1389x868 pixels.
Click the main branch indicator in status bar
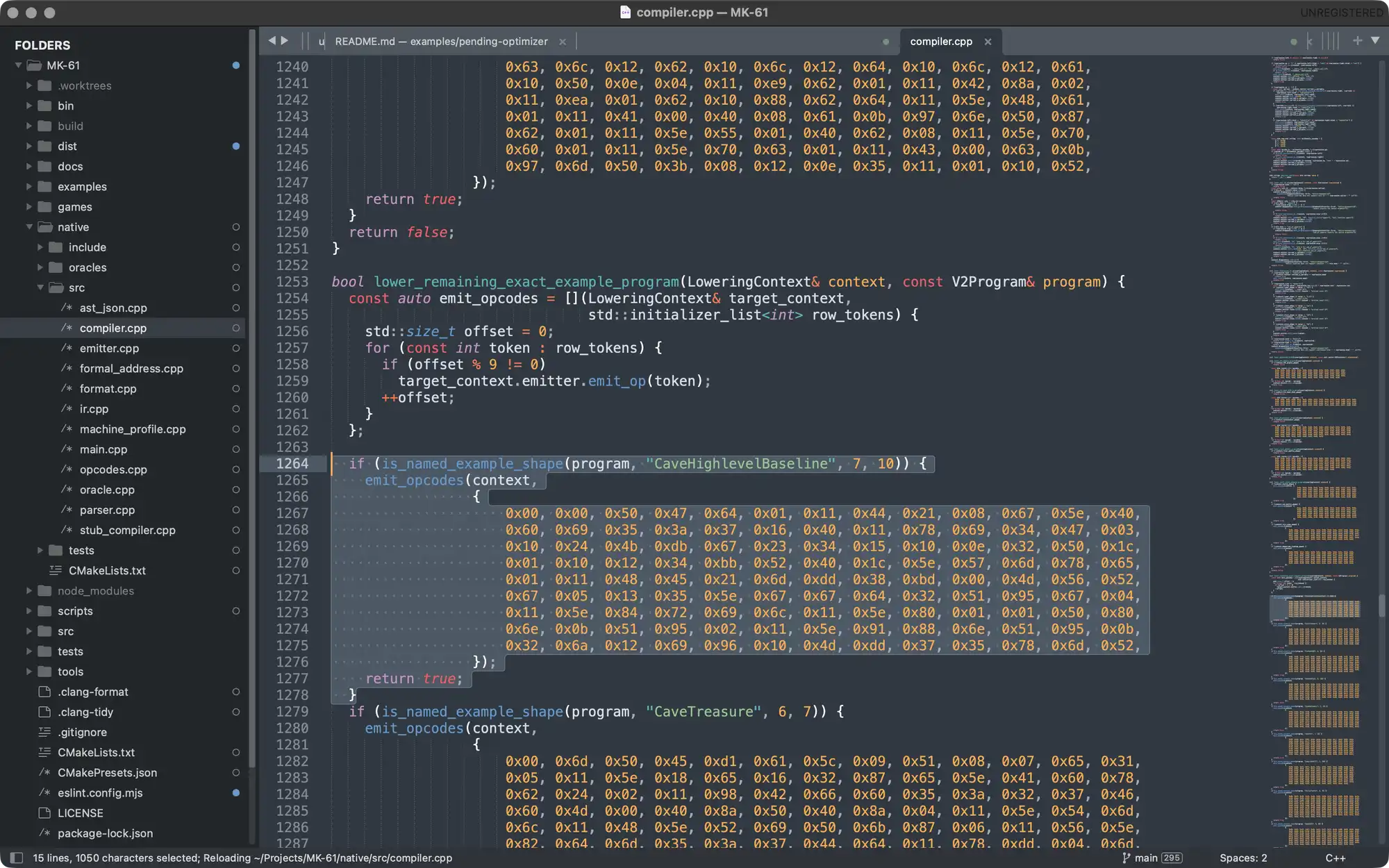tap(1146, 858)
